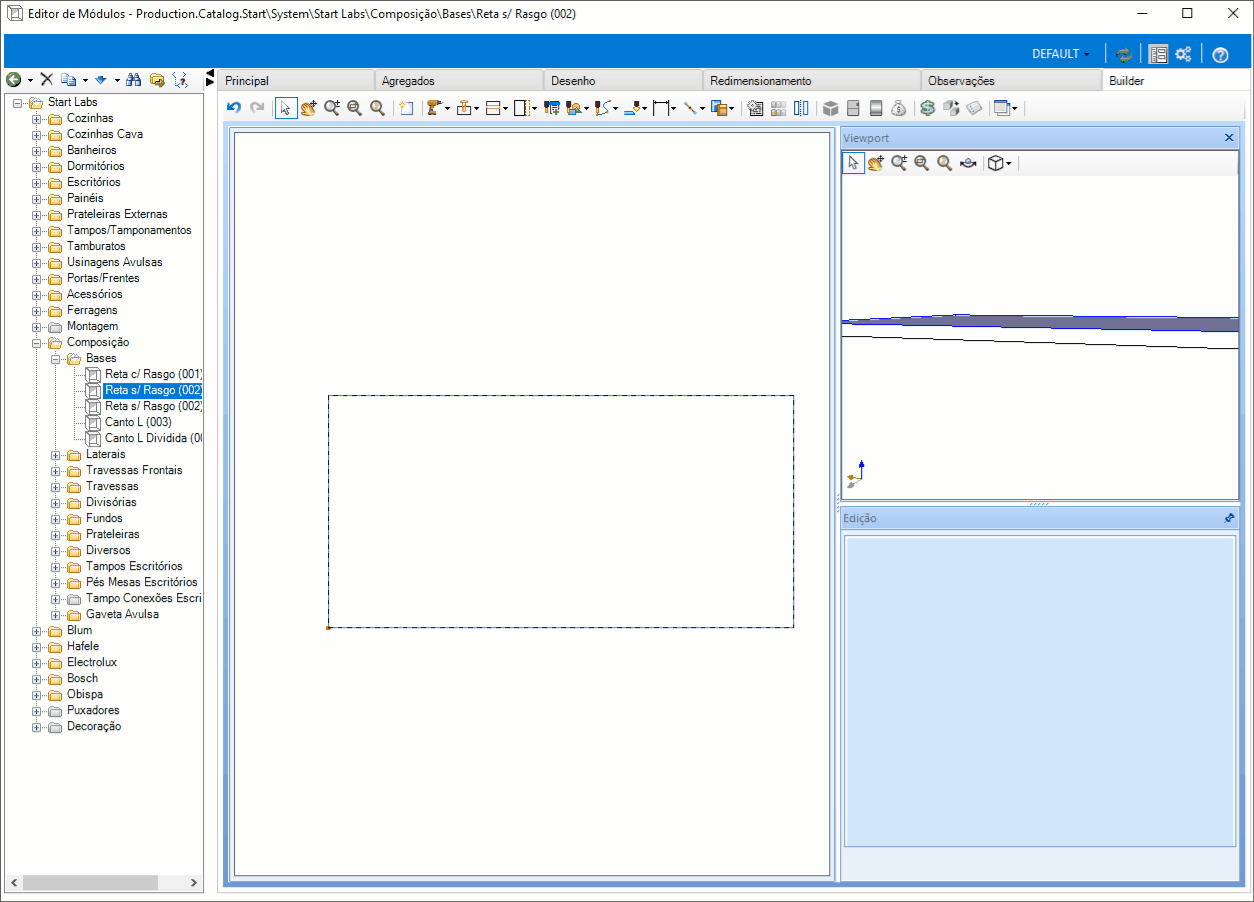Select the Dormitórios folder

(x=96, y=166)
